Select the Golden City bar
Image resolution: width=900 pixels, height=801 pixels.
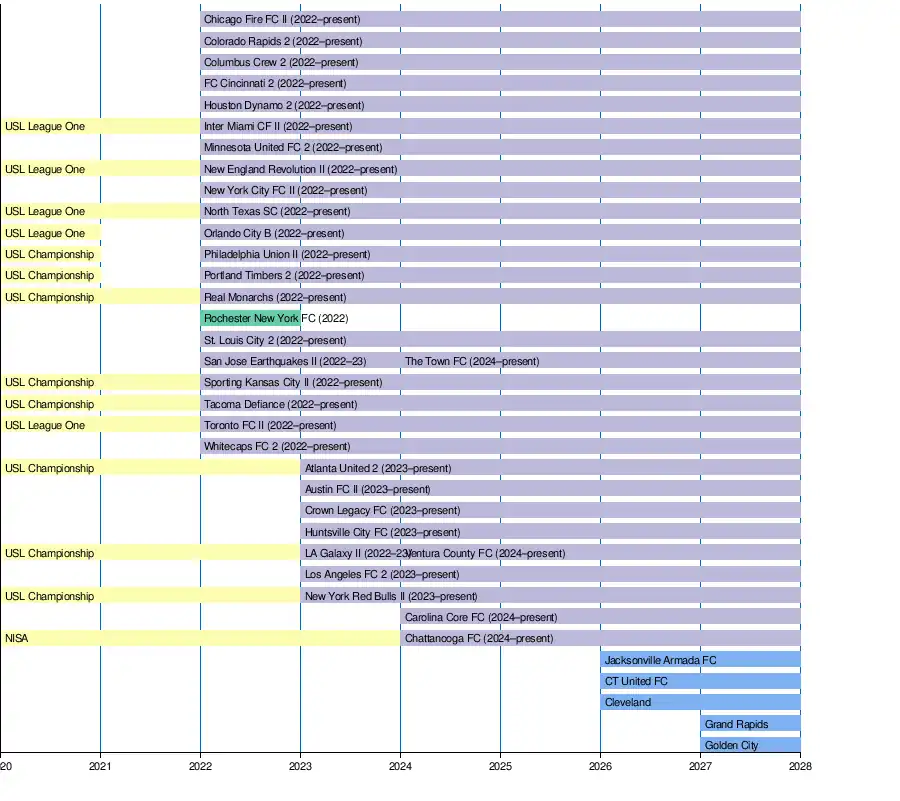click(x=750, y=746)
